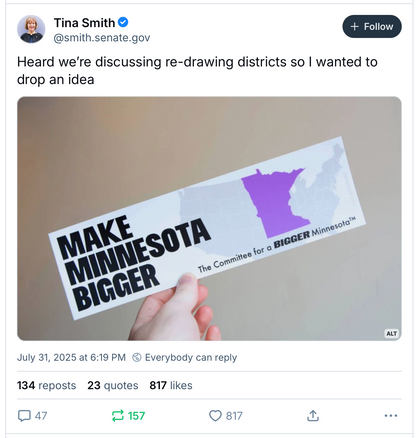Click the reply speech bubble icon
Viewport: 416px width, 438px height.
(24, 416)
